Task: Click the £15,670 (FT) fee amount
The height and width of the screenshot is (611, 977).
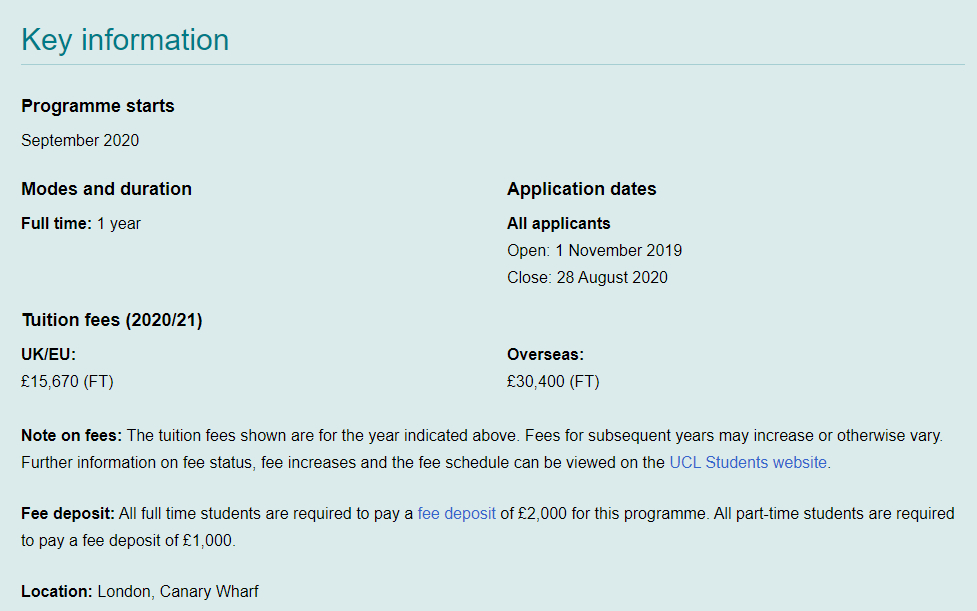Action: [67, 382]
